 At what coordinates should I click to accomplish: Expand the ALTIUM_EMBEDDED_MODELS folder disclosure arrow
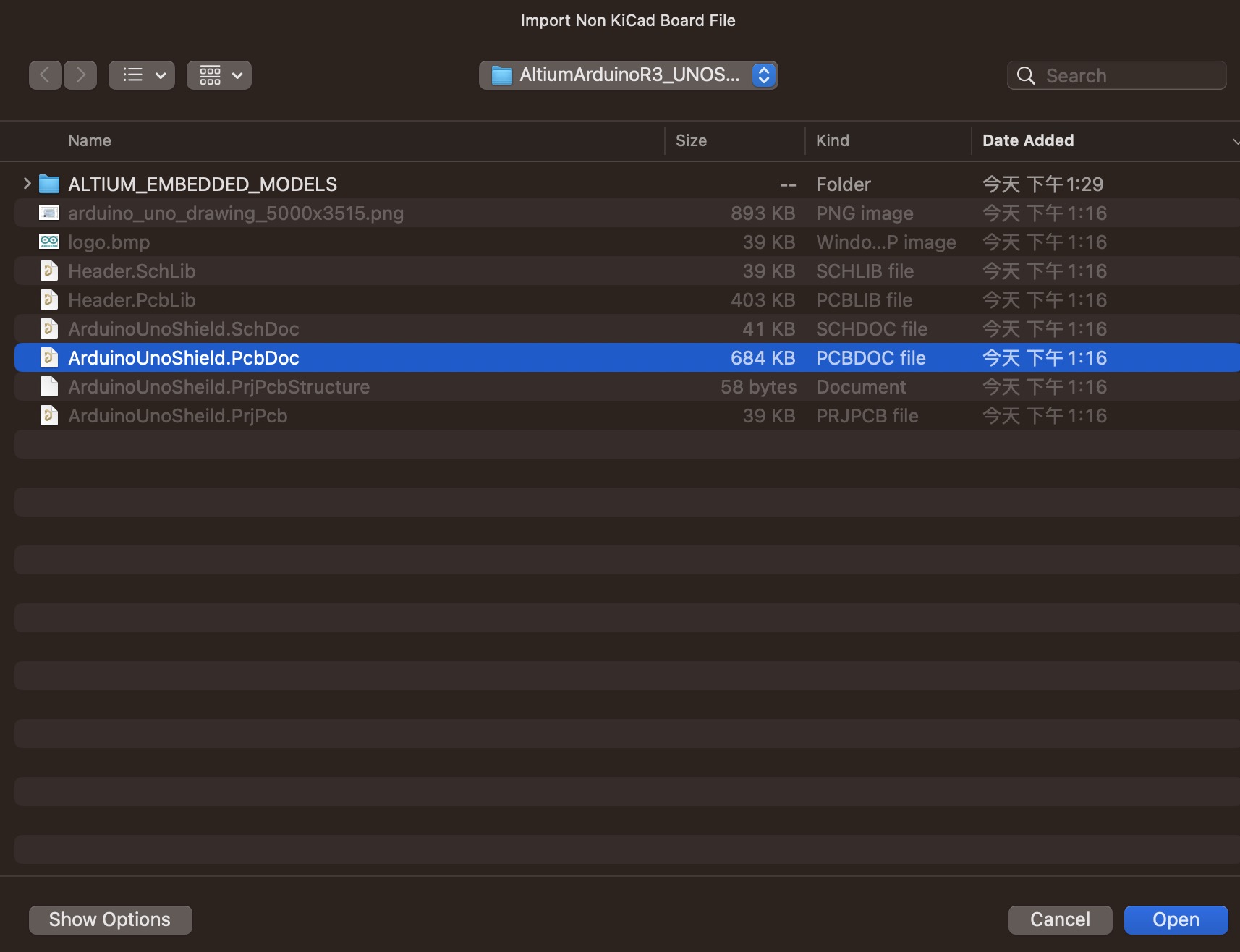point(27,184)
